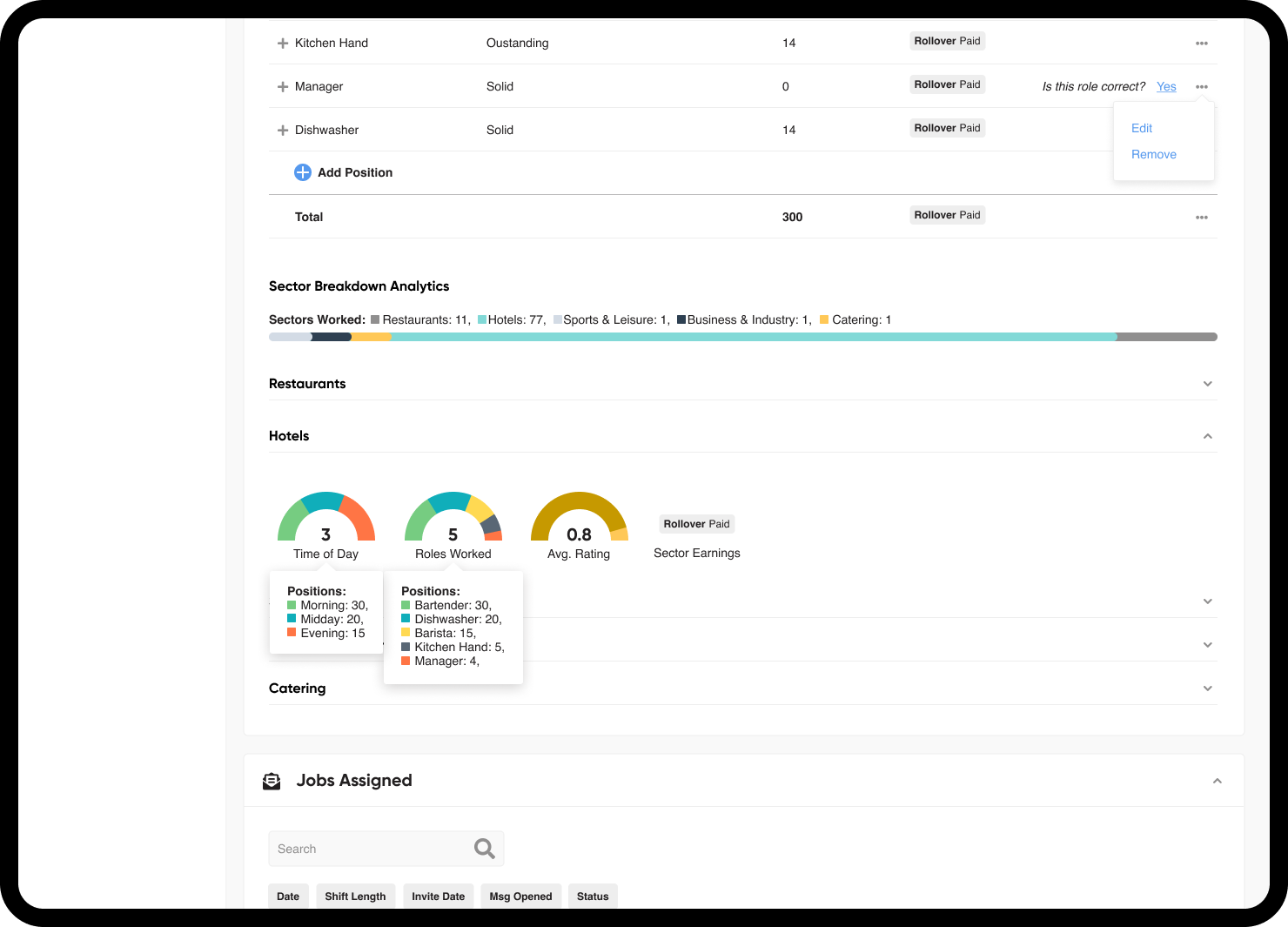Collapse the Jobs Assigned panel
This screenshot has height=927, width=1288.
coord(1218,781)
